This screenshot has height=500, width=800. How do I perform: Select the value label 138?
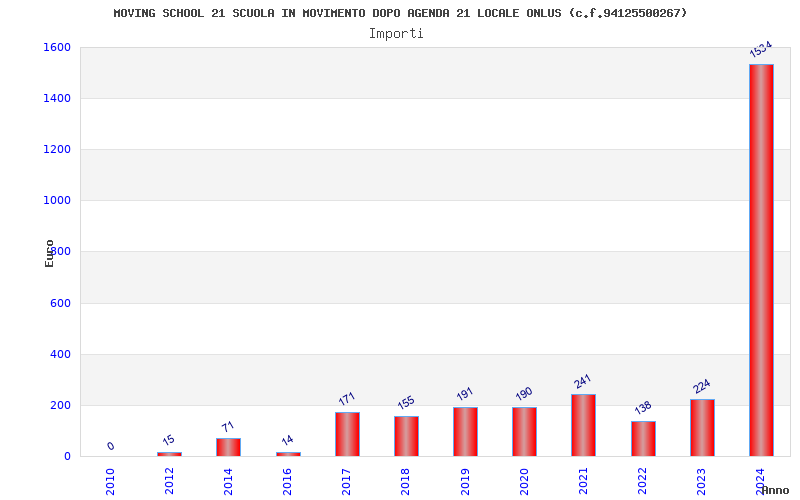[x=643, y=407]
